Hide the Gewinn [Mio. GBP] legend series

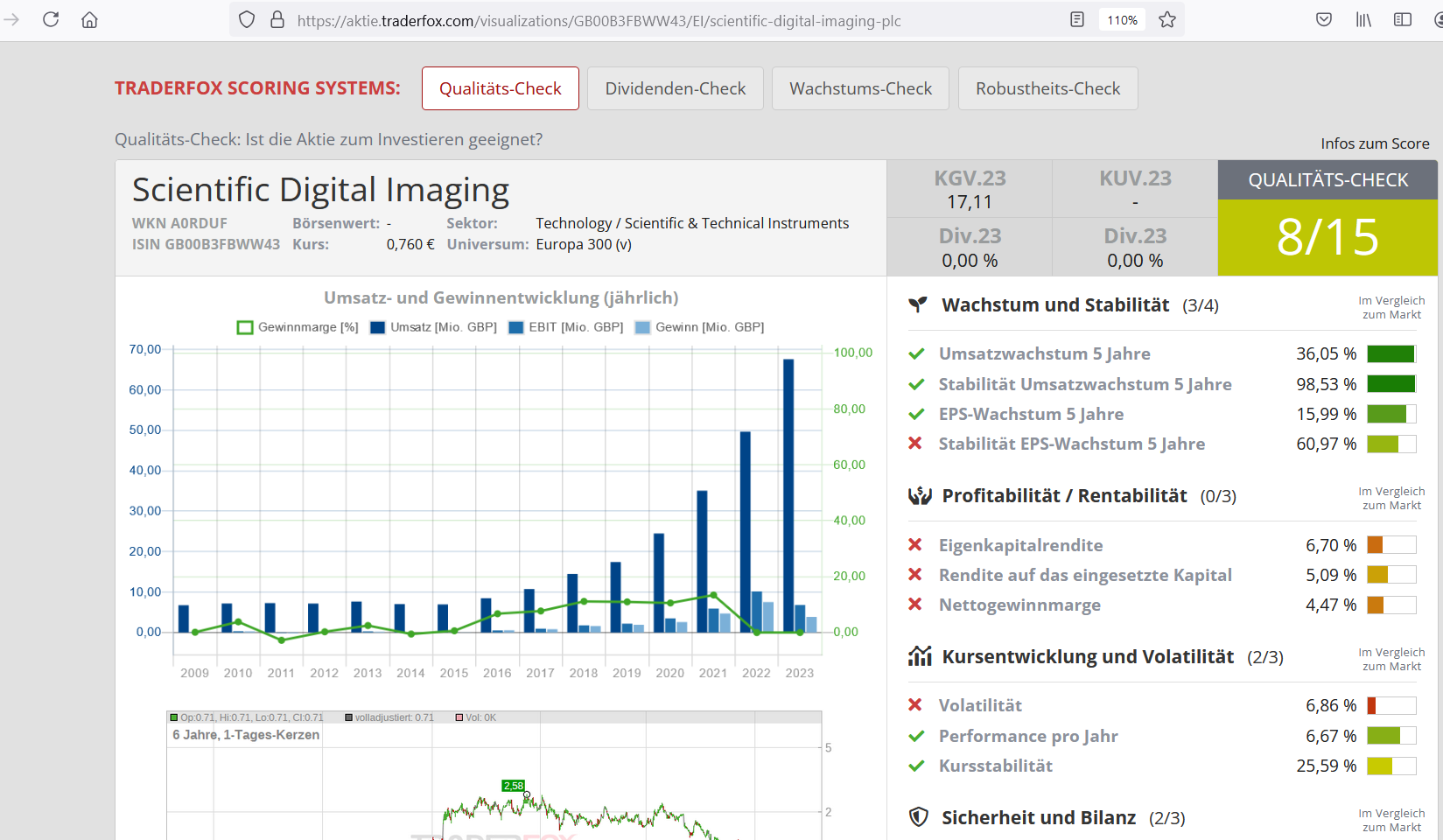(x=700, y=327)
